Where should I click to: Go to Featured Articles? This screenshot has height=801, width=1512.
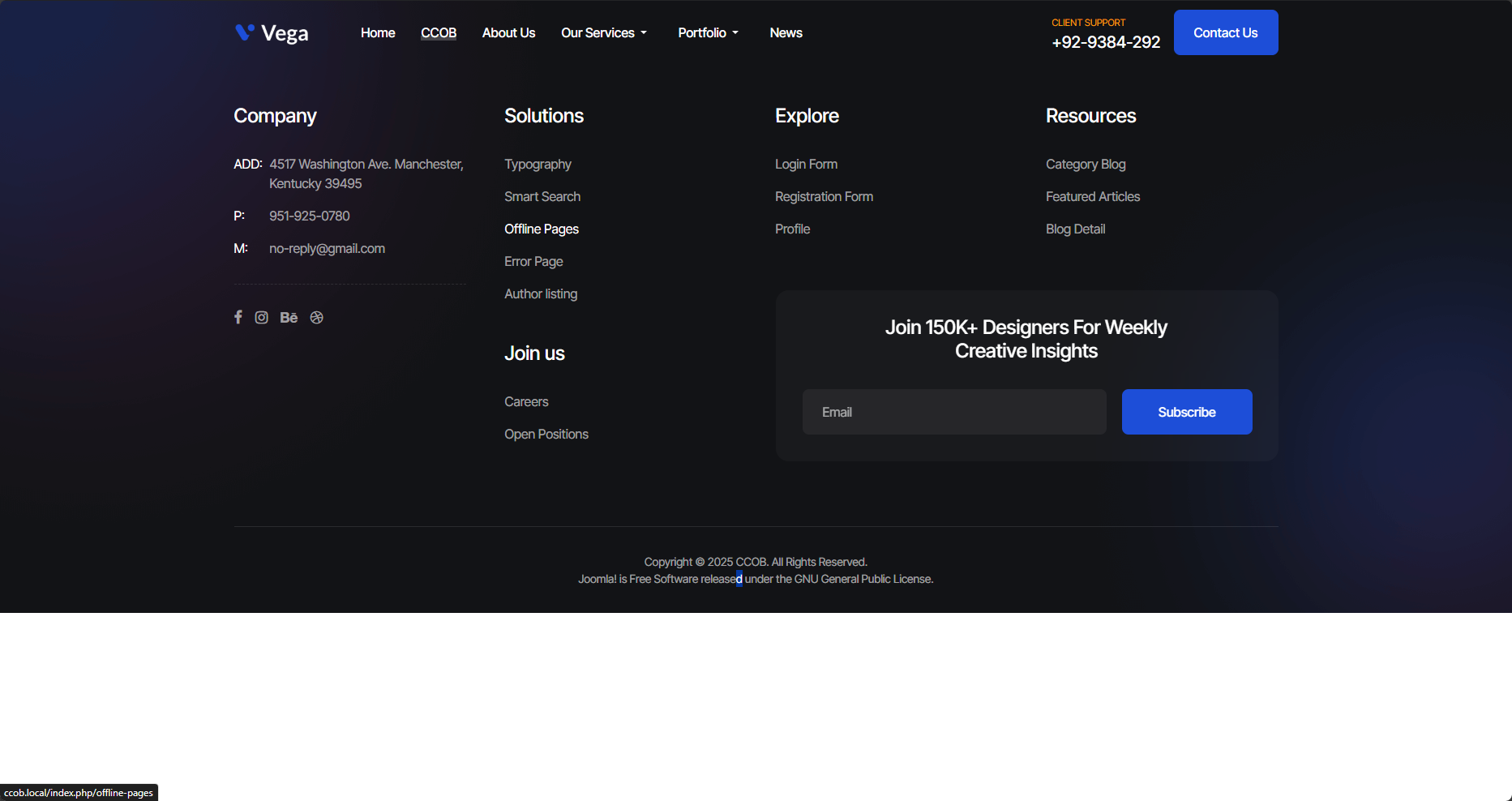coord(1092,197)
